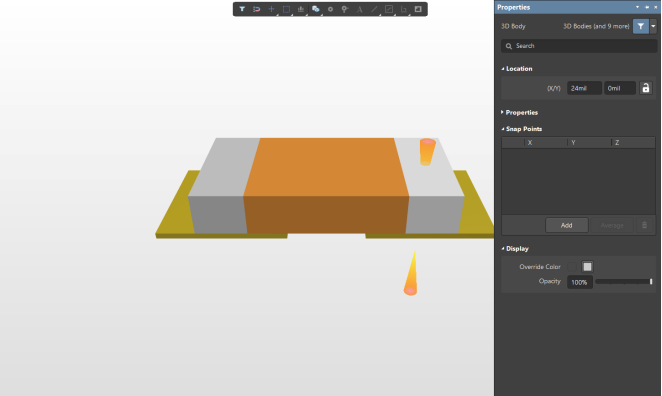Open the Properties panel options menu arrow
The width and height of the screenshot is (662, 396).
click(x=638, y=7)
